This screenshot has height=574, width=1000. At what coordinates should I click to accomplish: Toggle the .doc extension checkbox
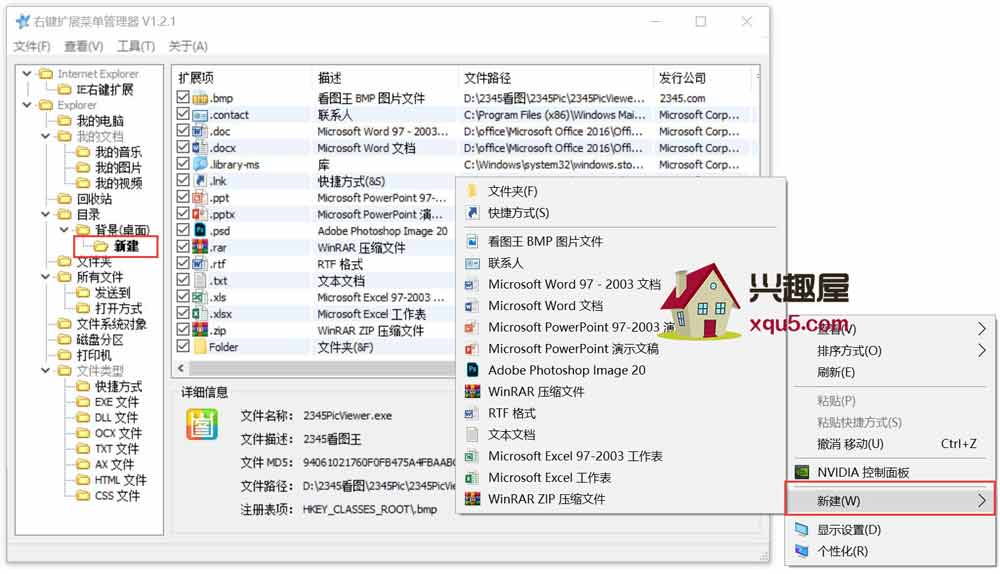pyautogui.click(x=183, y=131)
